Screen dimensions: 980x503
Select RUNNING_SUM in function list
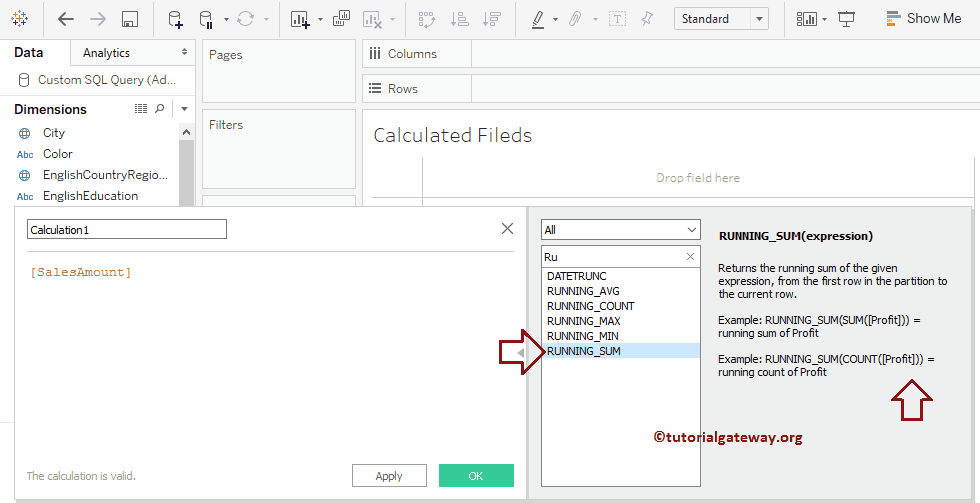(621, 351)
